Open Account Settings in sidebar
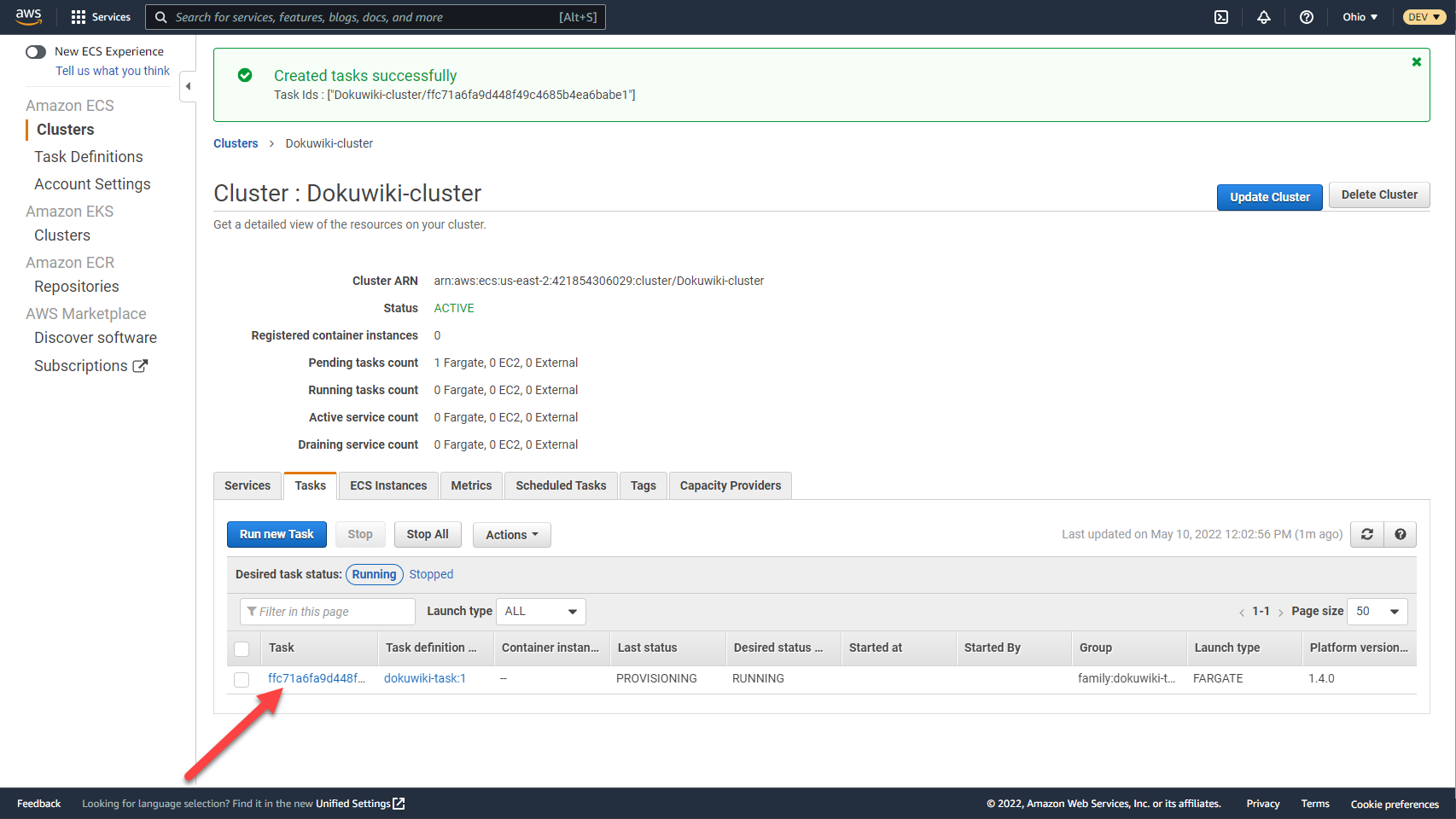This screenshot has width=1456, height=819. 92,184
